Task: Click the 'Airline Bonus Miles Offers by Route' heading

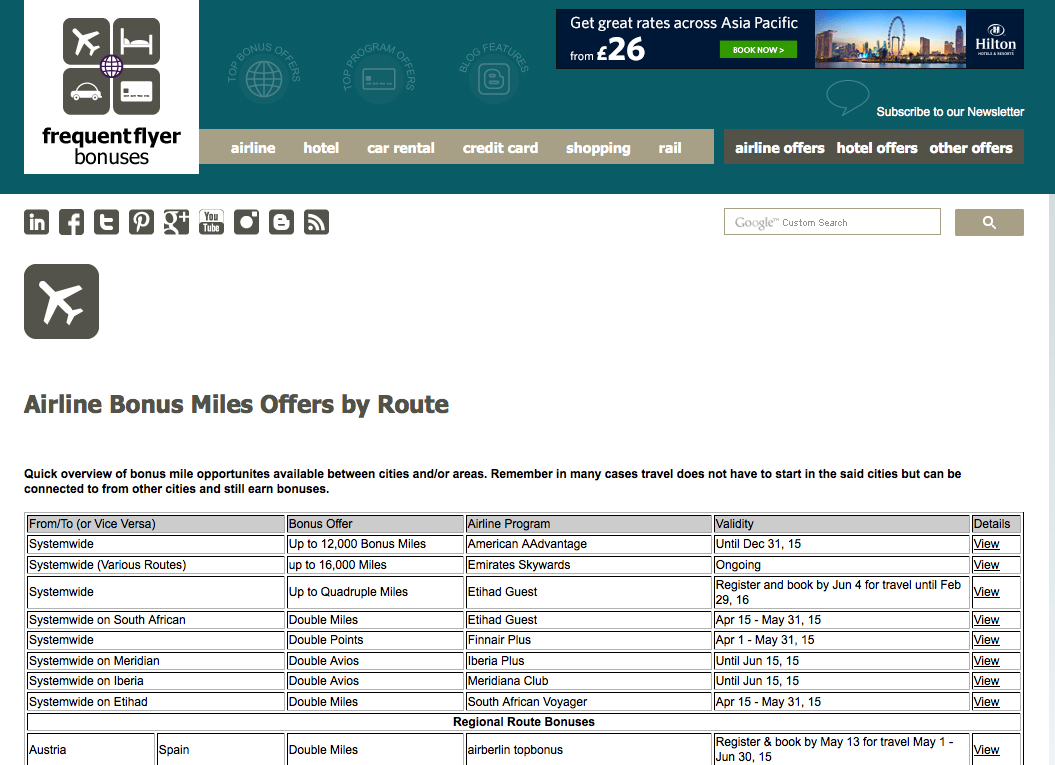Action: (236, 404)
